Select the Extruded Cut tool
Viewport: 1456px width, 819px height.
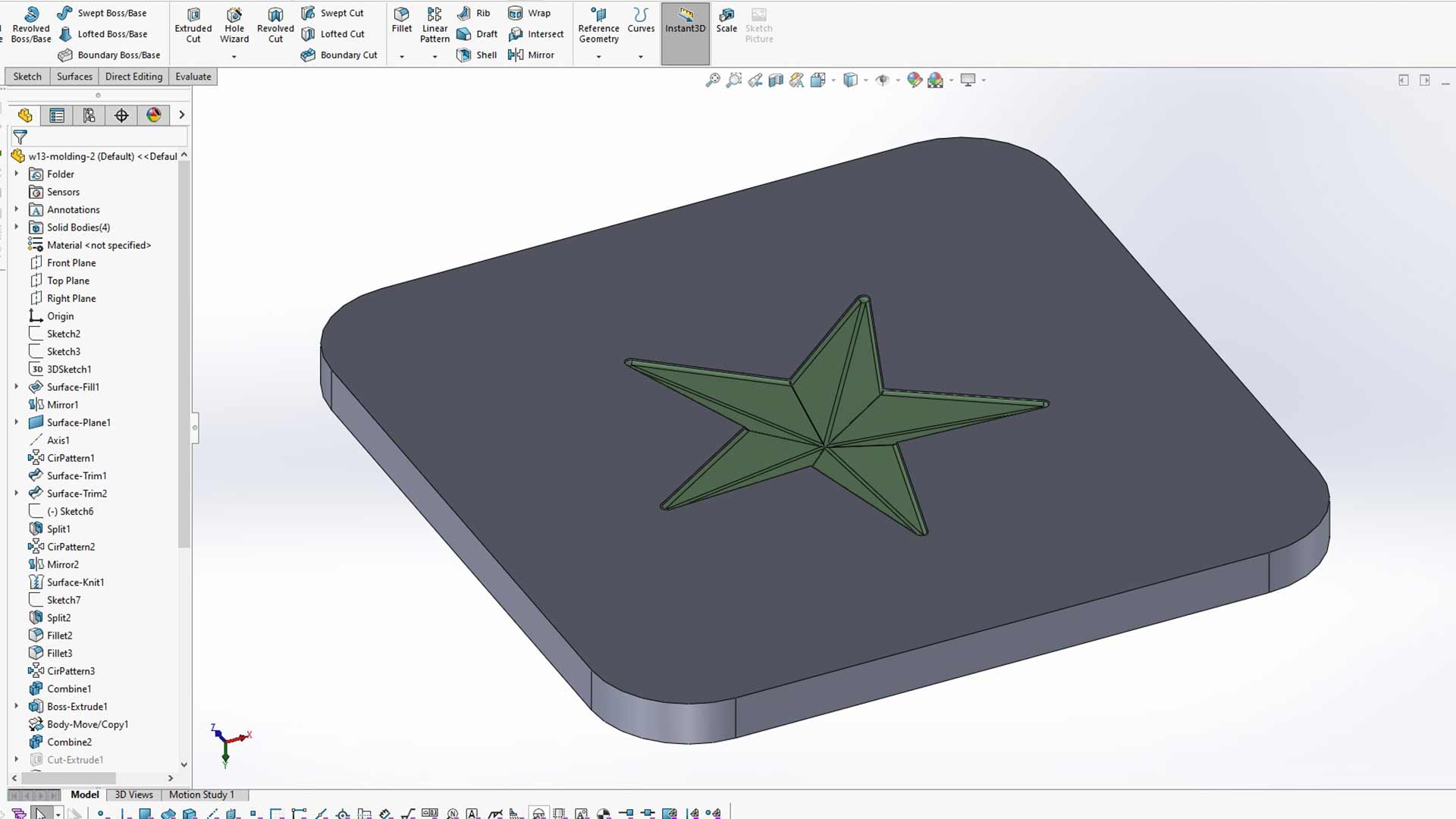193,25
